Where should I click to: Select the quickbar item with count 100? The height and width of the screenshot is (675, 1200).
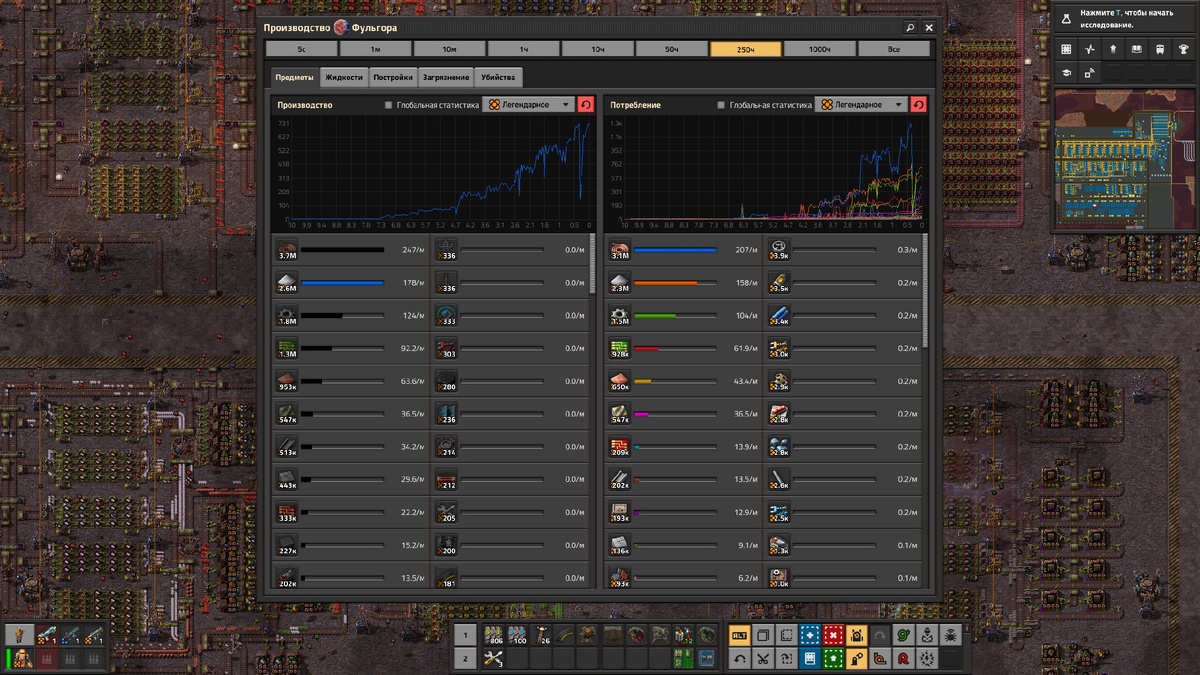coord(517,635)
